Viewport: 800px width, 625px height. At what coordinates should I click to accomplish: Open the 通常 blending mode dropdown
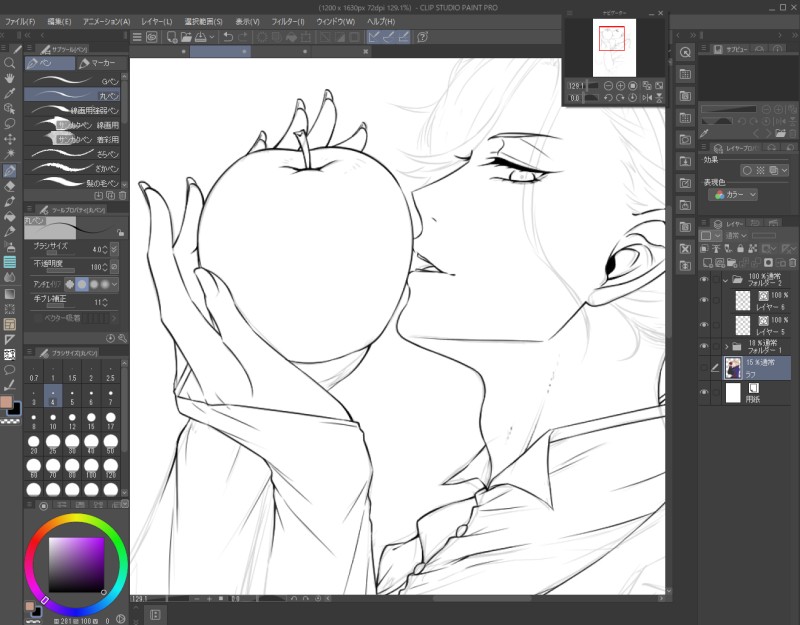(736, 236)
